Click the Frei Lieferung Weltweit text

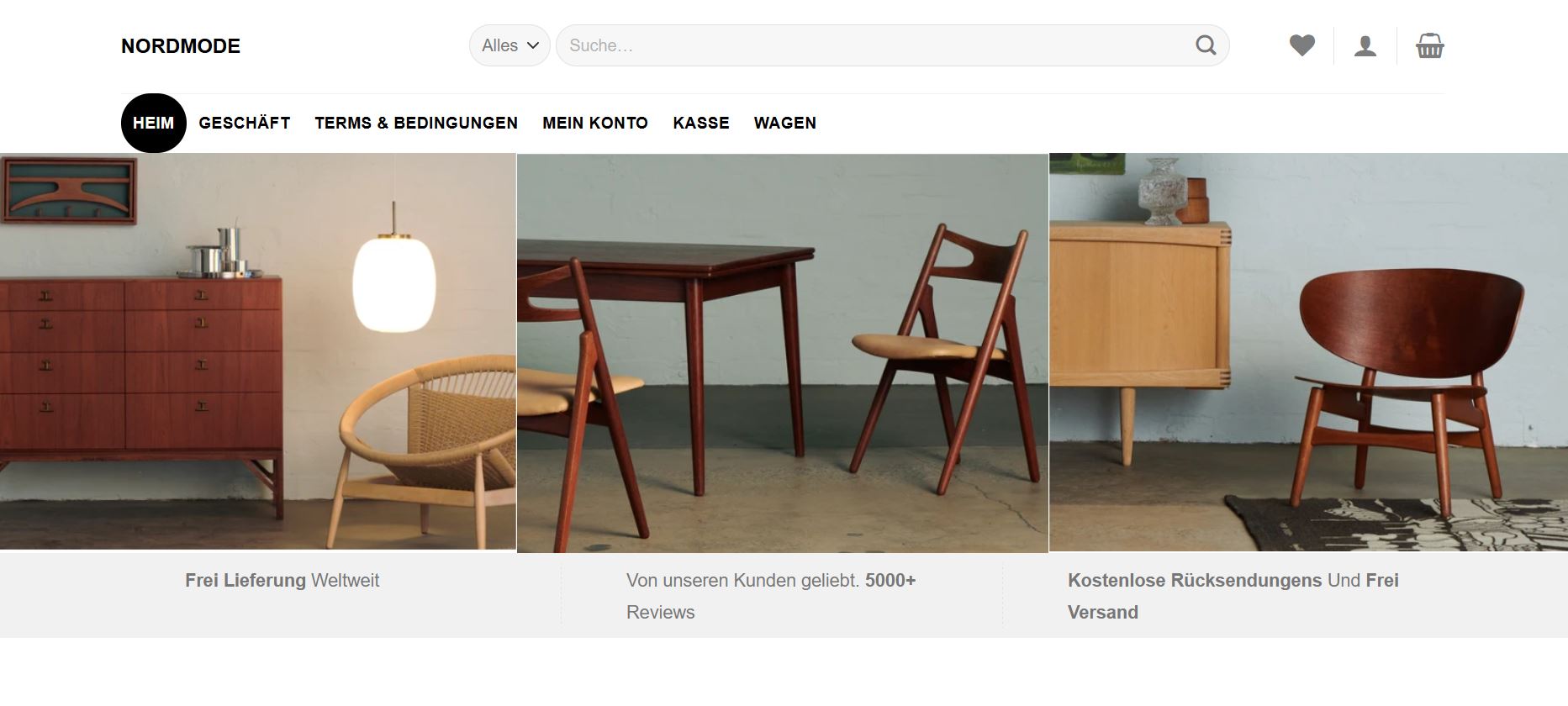[x=282, y=580]
